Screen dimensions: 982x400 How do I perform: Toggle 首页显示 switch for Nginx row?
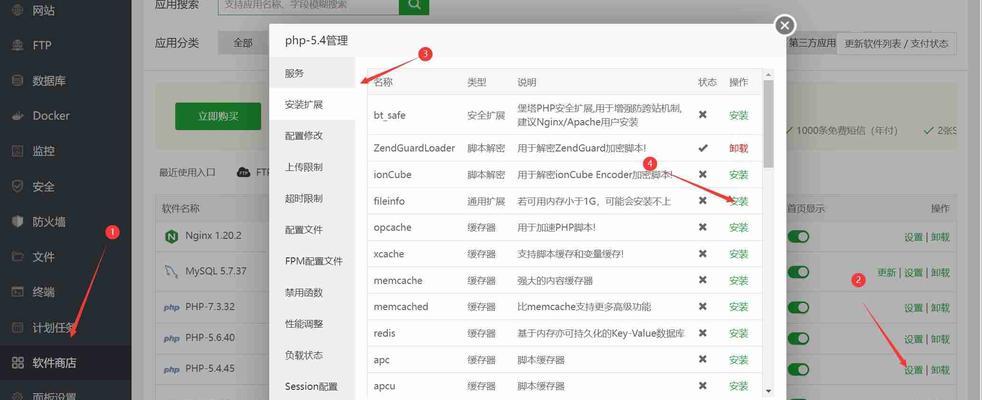[799, 237]
